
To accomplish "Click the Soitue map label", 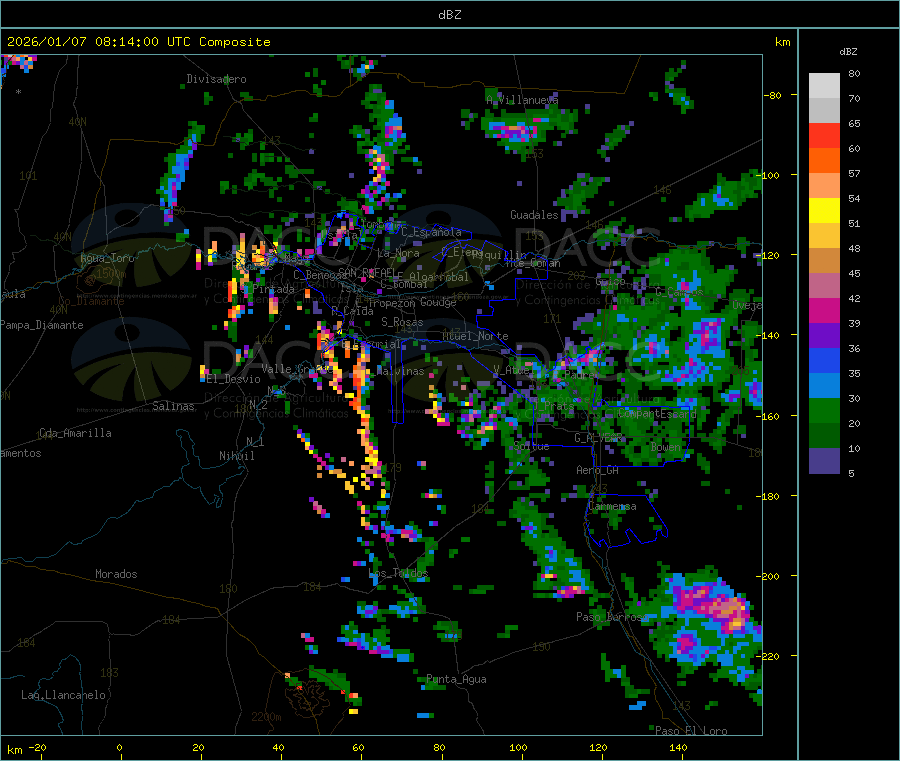I will point(531,446).
